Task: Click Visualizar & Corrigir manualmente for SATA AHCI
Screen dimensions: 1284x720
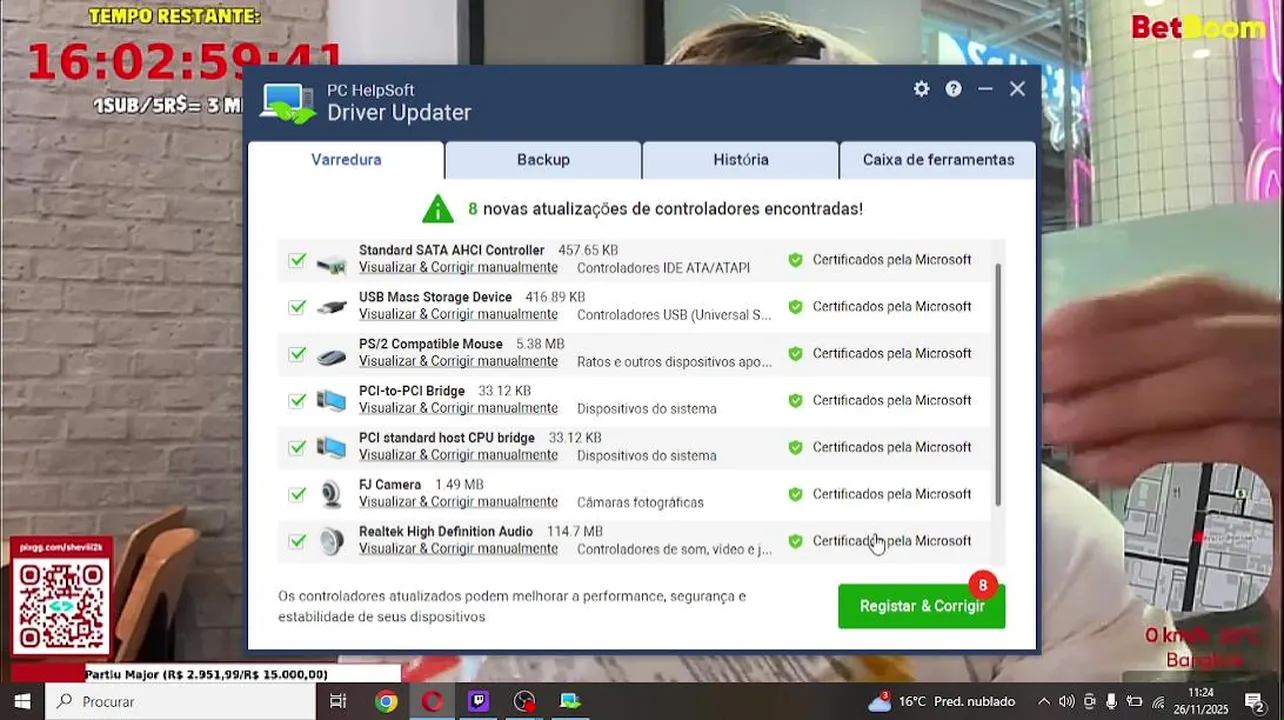Action: (458, 268)
